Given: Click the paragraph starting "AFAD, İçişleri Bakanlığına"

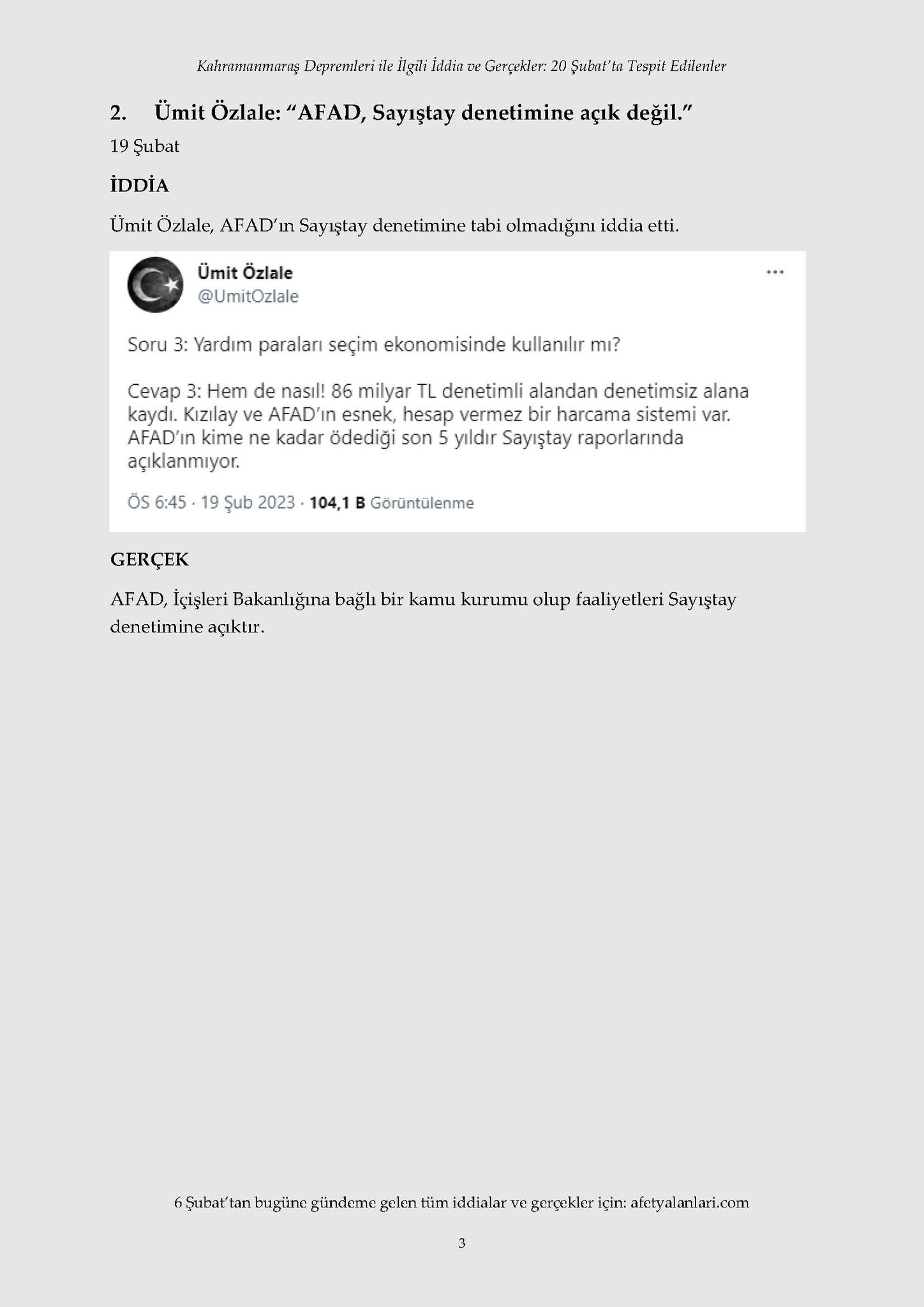Looking at the screenshot, I should click(x=423, y=613).
